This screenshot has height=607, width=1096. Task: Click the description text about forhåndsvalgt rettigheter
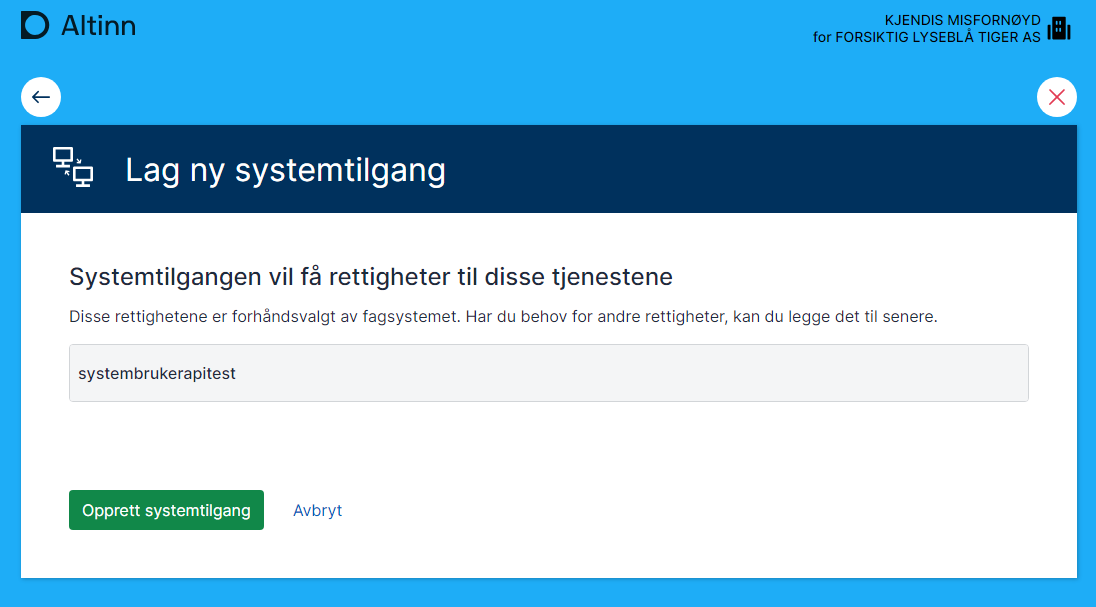(503, 317)
